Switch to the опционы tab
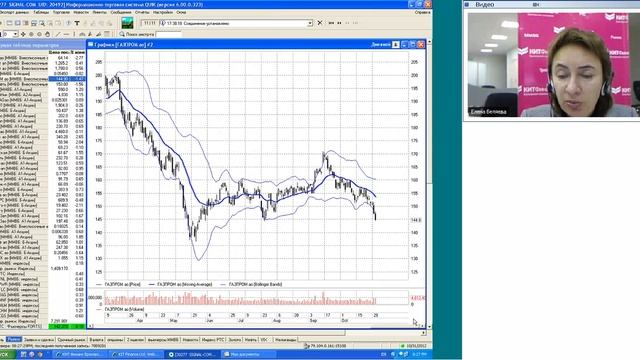Screen dimensions: 640x360 [x=115, y=340]
